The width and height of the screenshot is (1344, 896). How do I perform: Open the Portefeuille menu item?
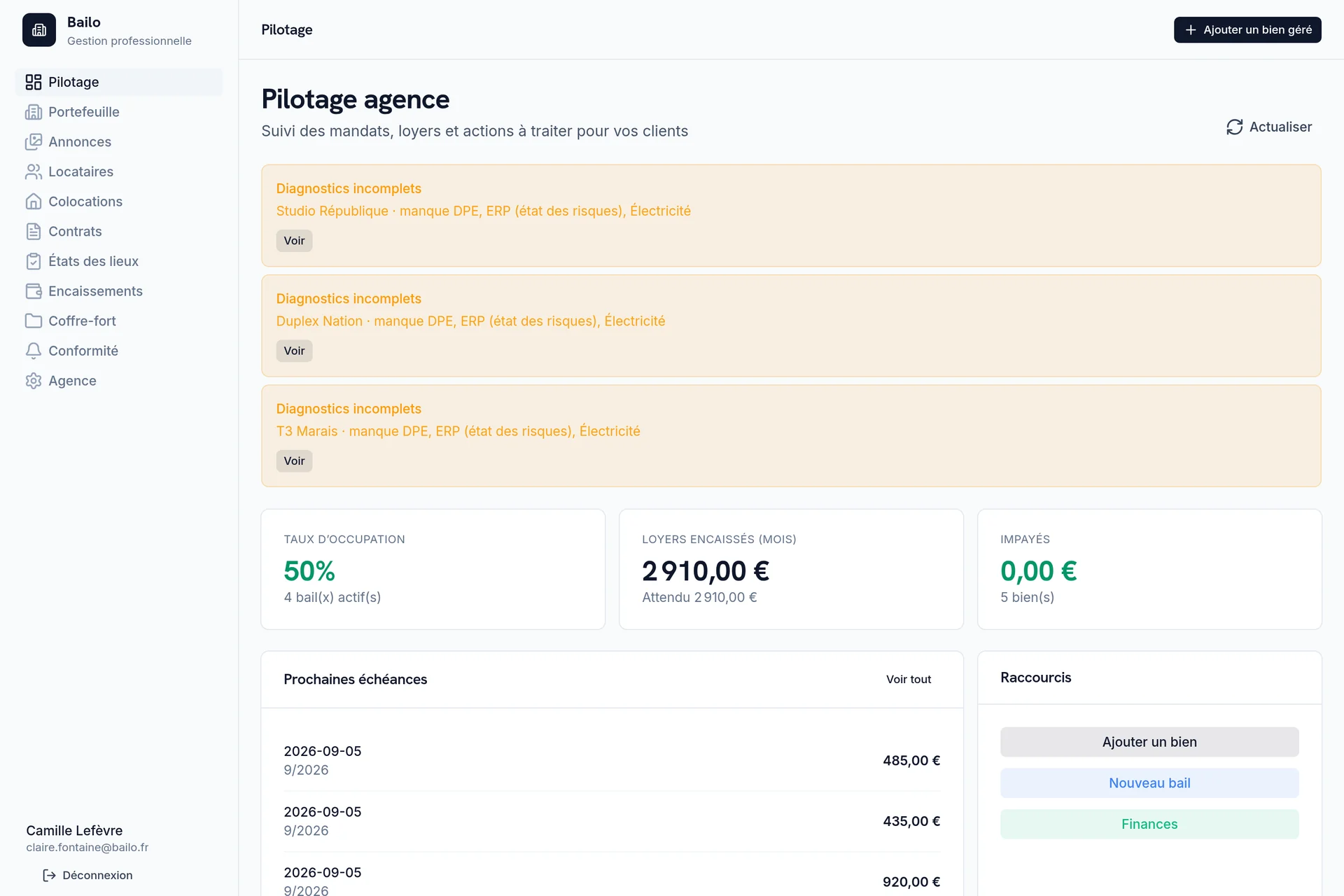click(119, 112)
